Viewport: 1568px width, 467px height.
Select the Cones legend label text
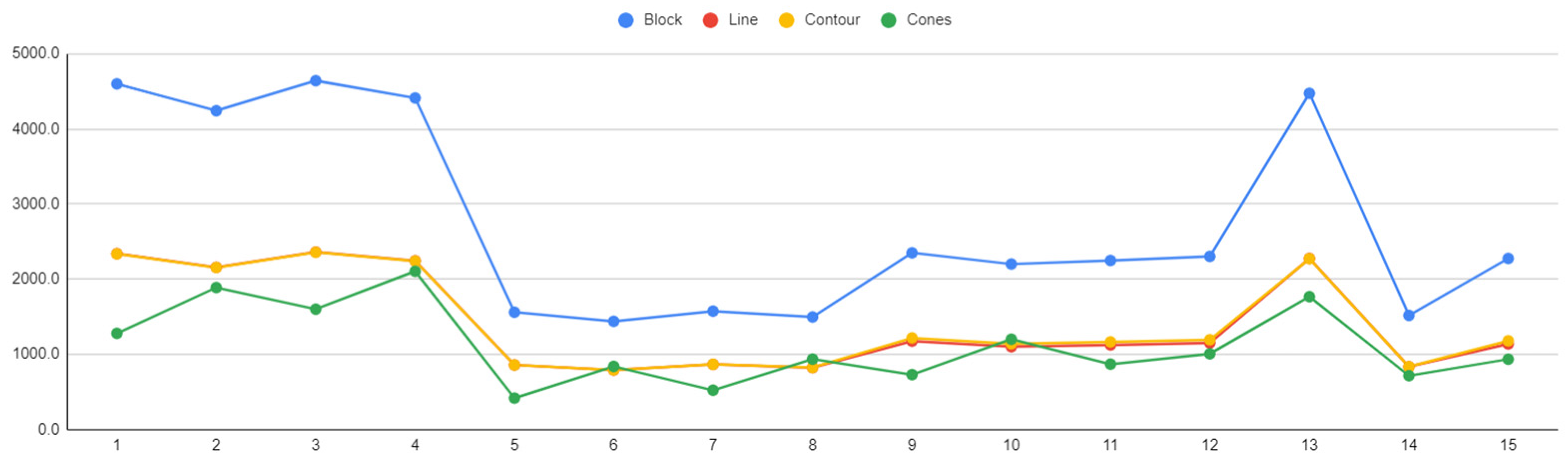pyautogui.click(x=928, y=20)
